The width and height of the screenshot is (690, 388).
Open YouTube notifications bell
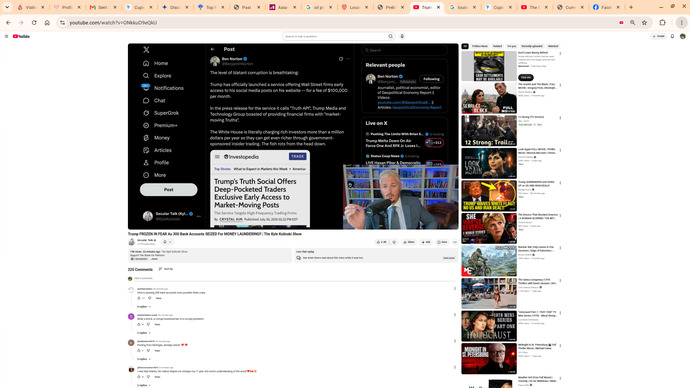tap(672, 37)
